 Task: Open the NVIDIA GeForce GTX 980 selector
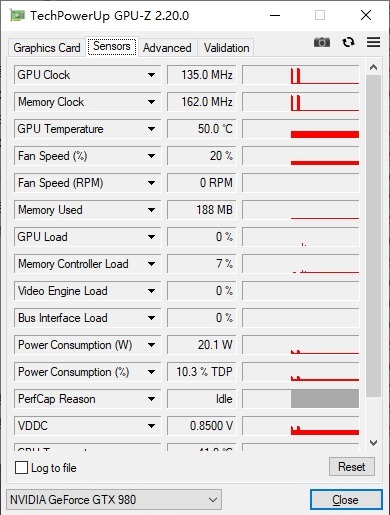click(114, 500)
